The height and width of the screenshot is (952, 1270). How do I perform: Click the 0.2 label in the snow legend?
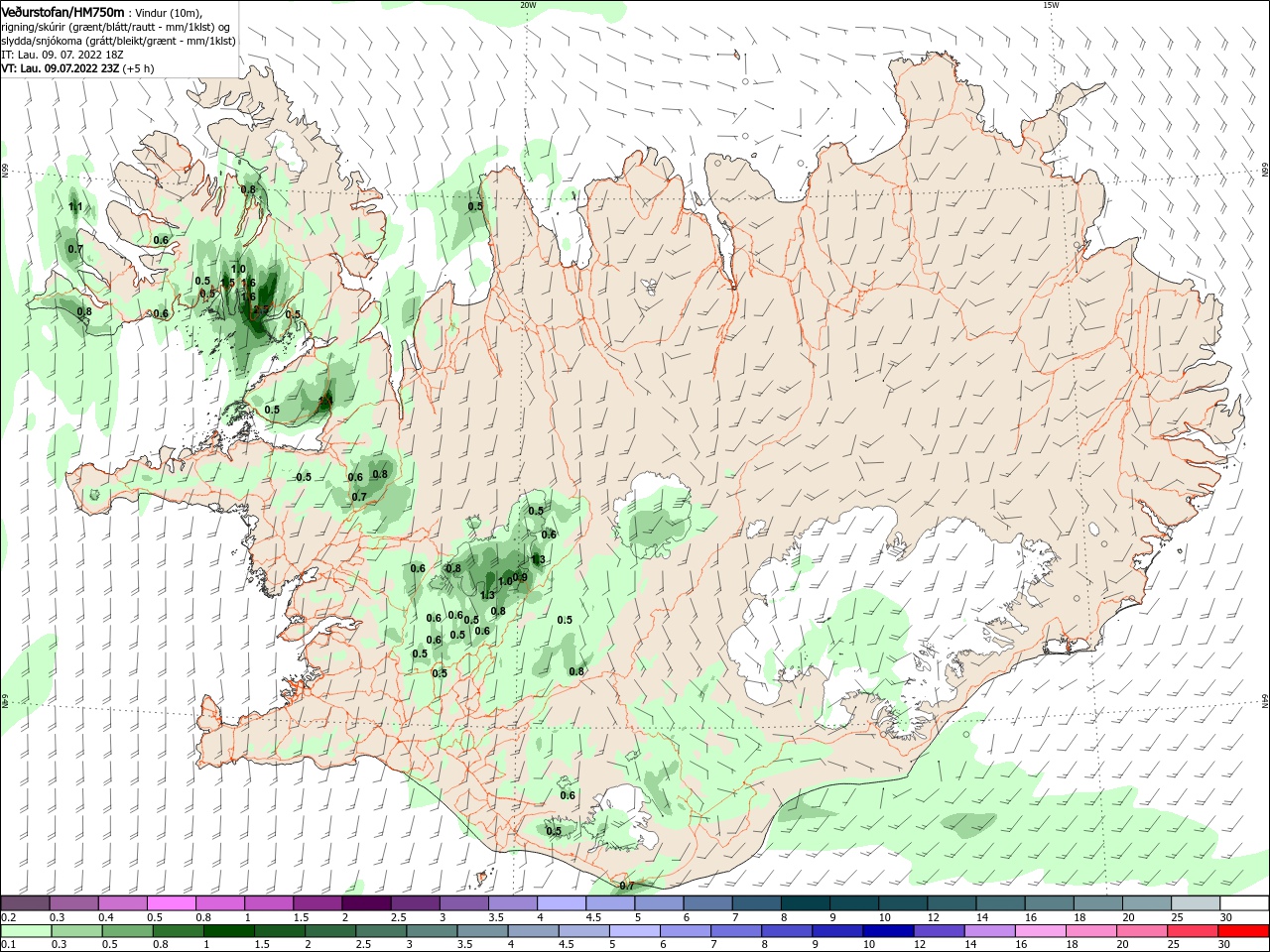tap(8, 917)
